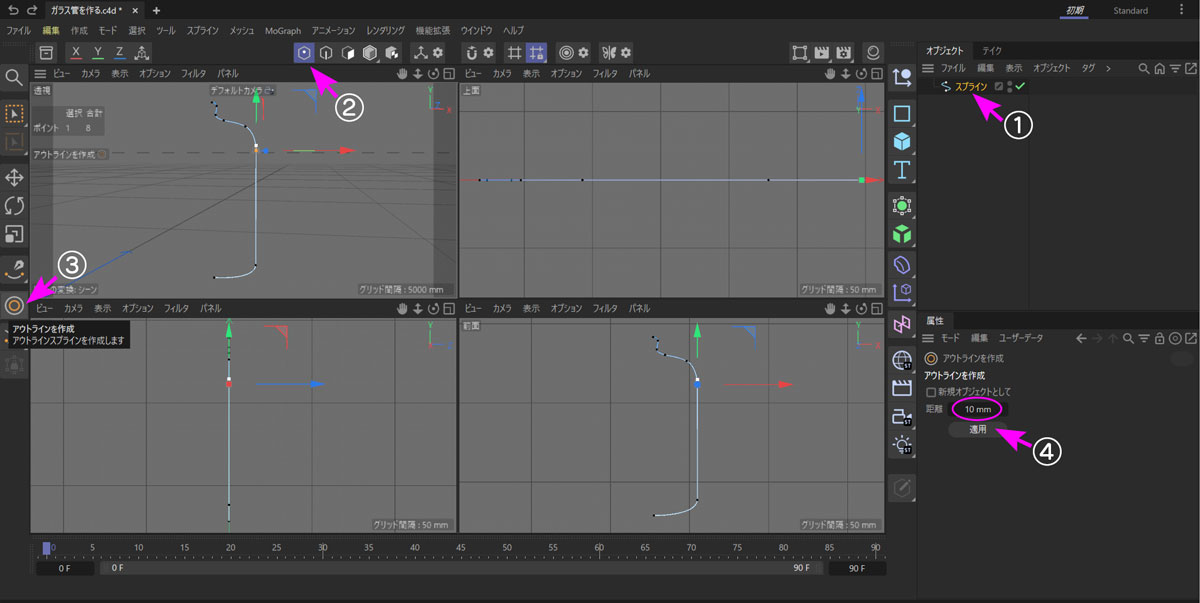Image resolution: width=1200 pixels, height=603 pixels.
Task: Select the Rotate tool
Action: pyautogui.click(x=14, y=206)
